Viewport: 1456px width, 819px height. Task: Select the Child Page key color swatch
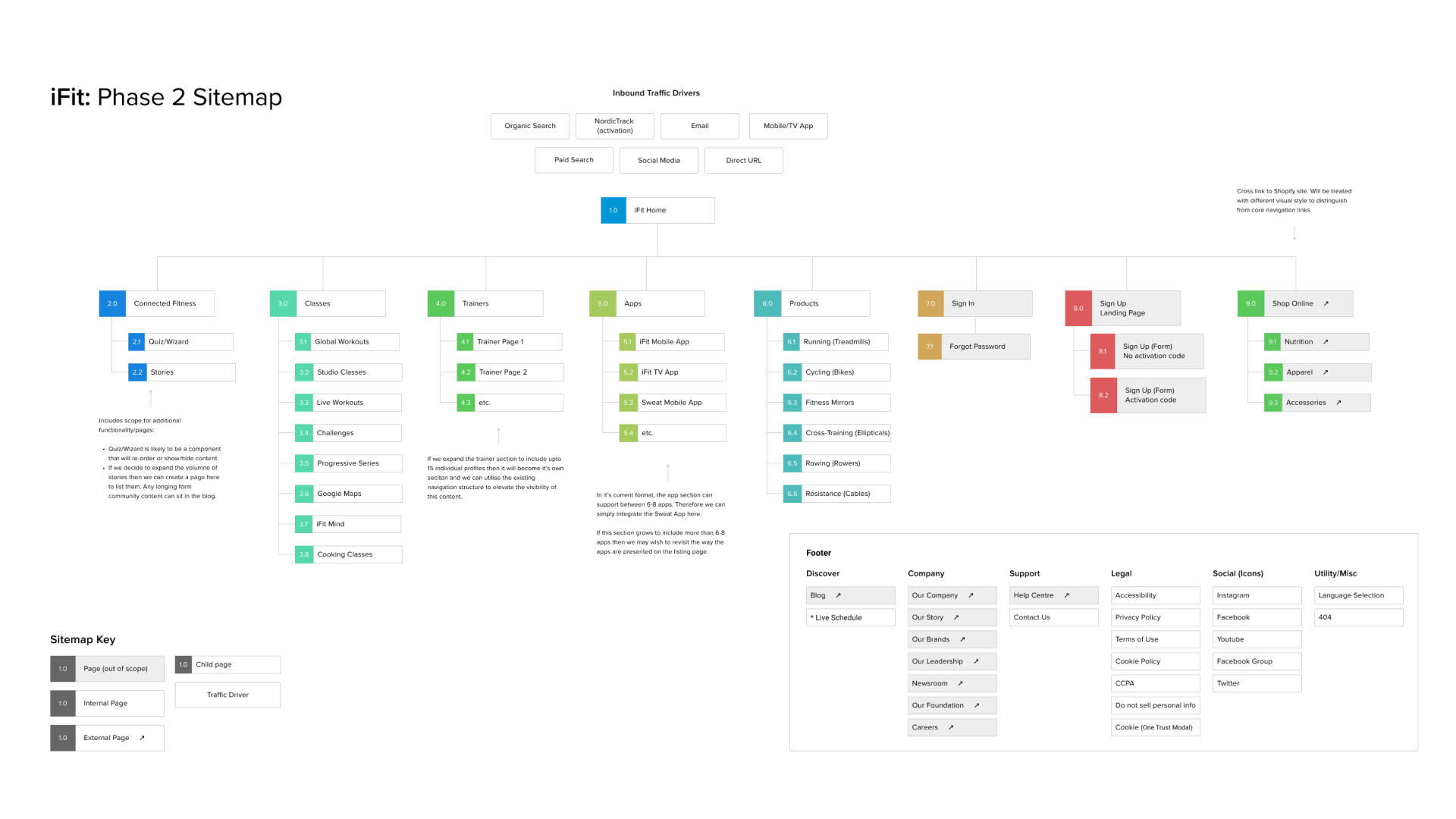click(183, 664)
